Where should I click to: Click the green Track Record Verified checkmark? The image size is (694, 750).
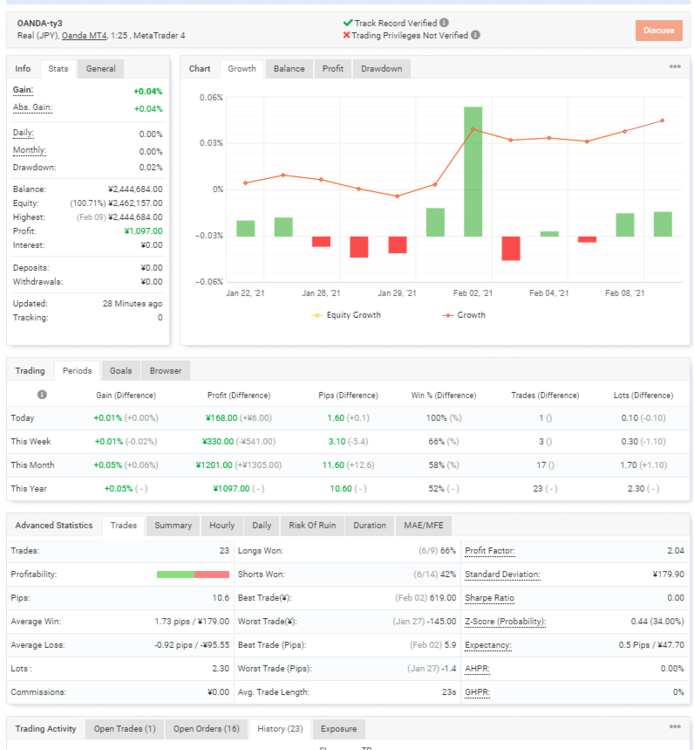[x=348, y=22]
